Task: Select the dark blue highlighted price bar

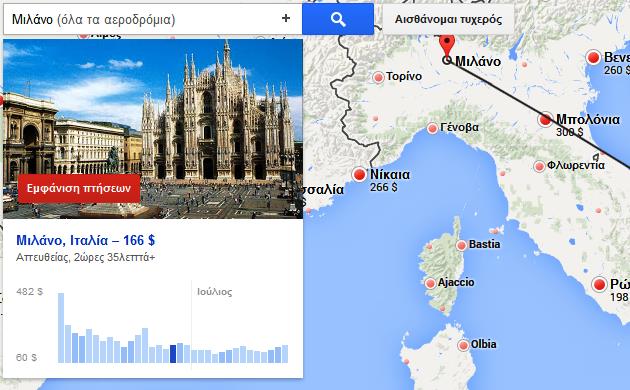Action: (x=173, y=354)
